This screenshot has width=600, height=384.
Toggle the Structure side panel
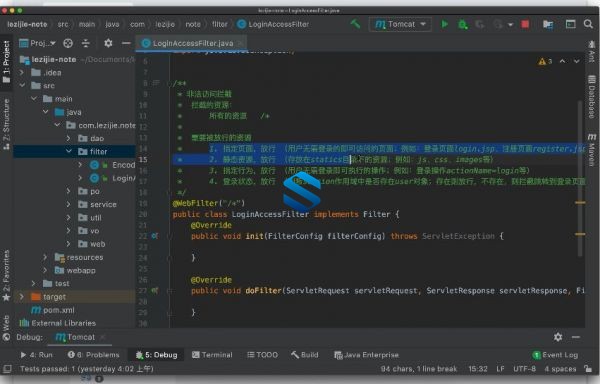pos(6,124)
